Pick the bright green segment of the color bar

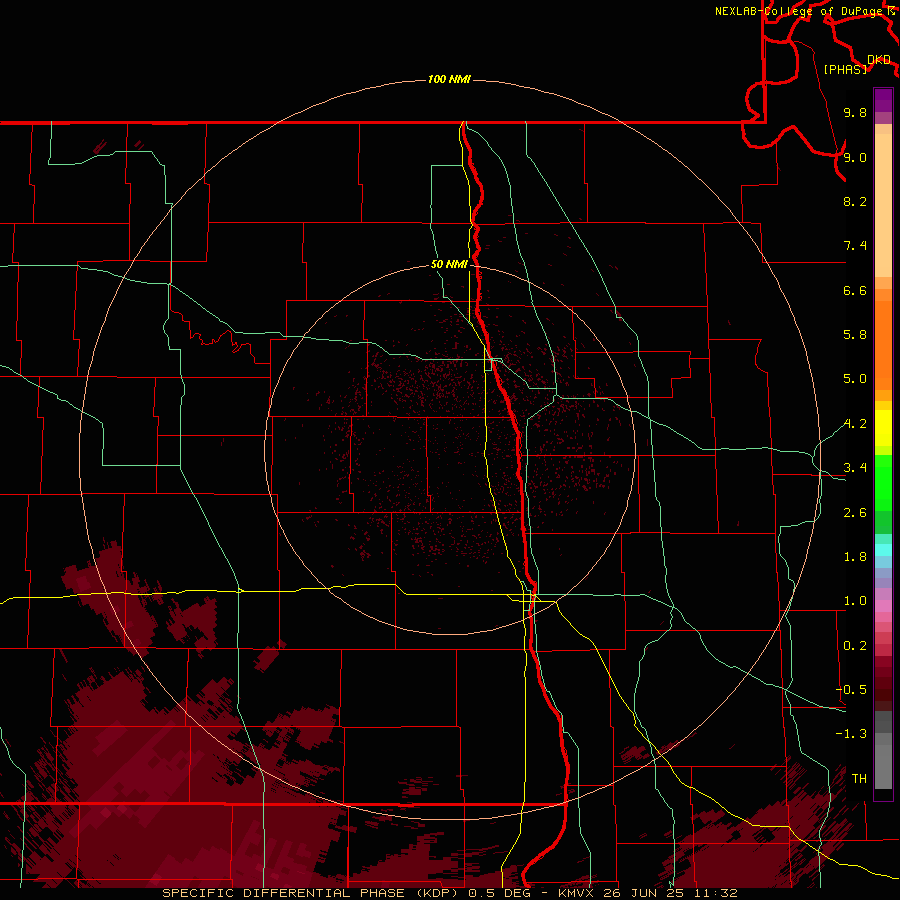(x=883, y=482)
